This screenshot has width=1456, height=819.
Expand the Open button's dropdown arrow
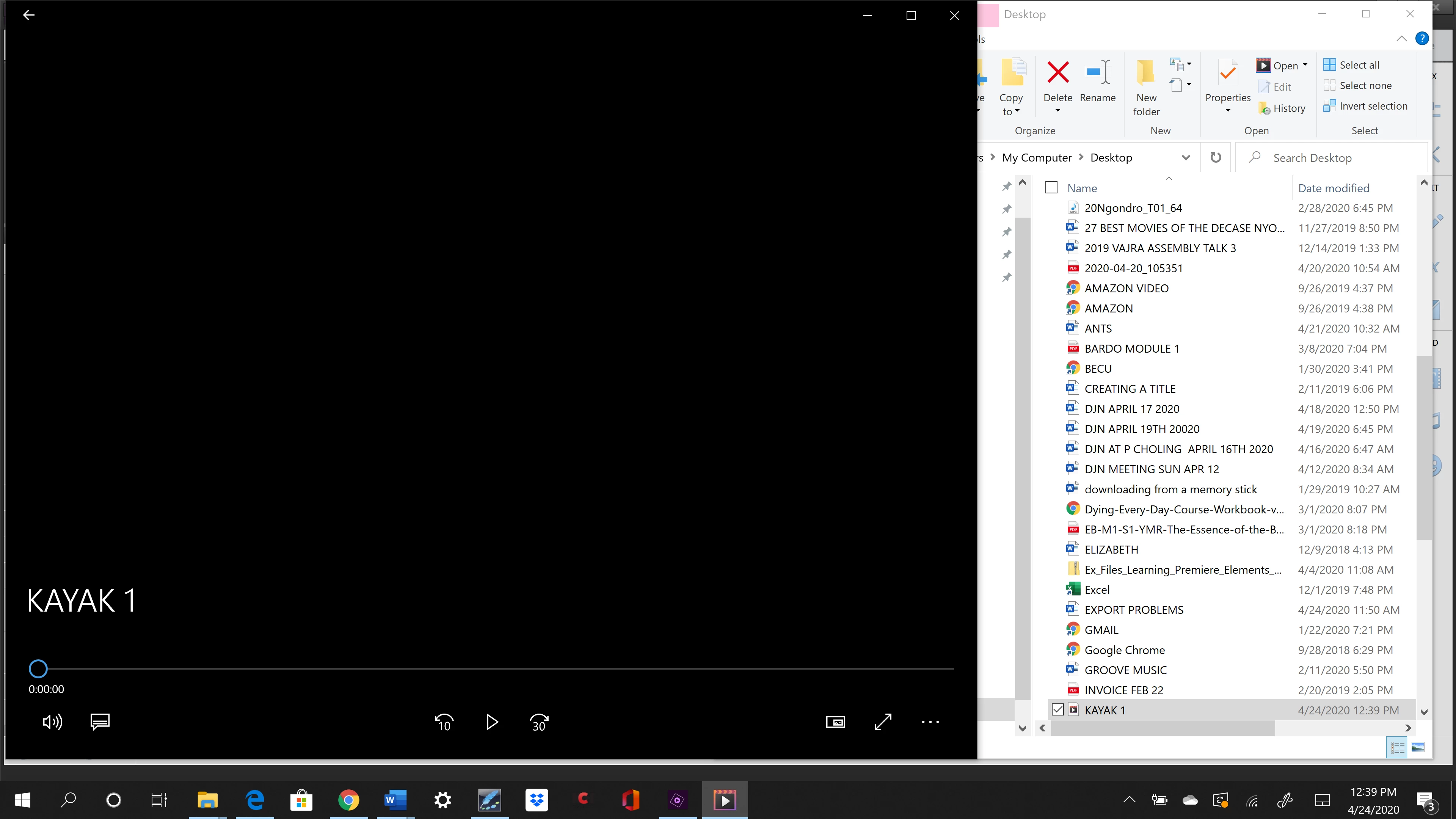[1305, 65]
